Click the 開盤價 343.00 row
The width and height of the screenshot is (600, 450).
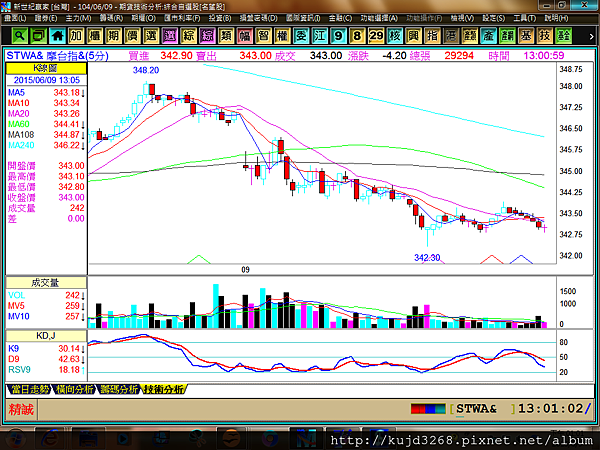click(46, 166)
